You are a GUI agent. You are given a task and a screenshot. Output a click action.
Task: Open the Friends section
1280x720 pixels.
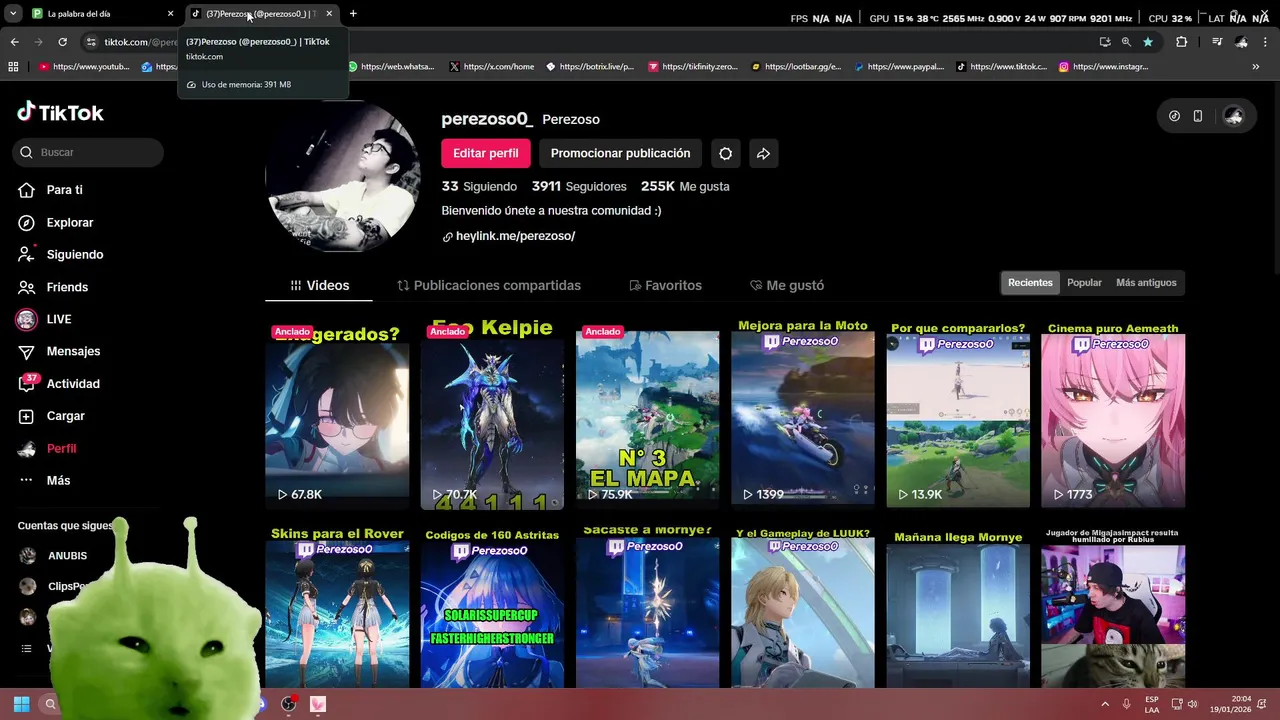(x=67, y=287)
